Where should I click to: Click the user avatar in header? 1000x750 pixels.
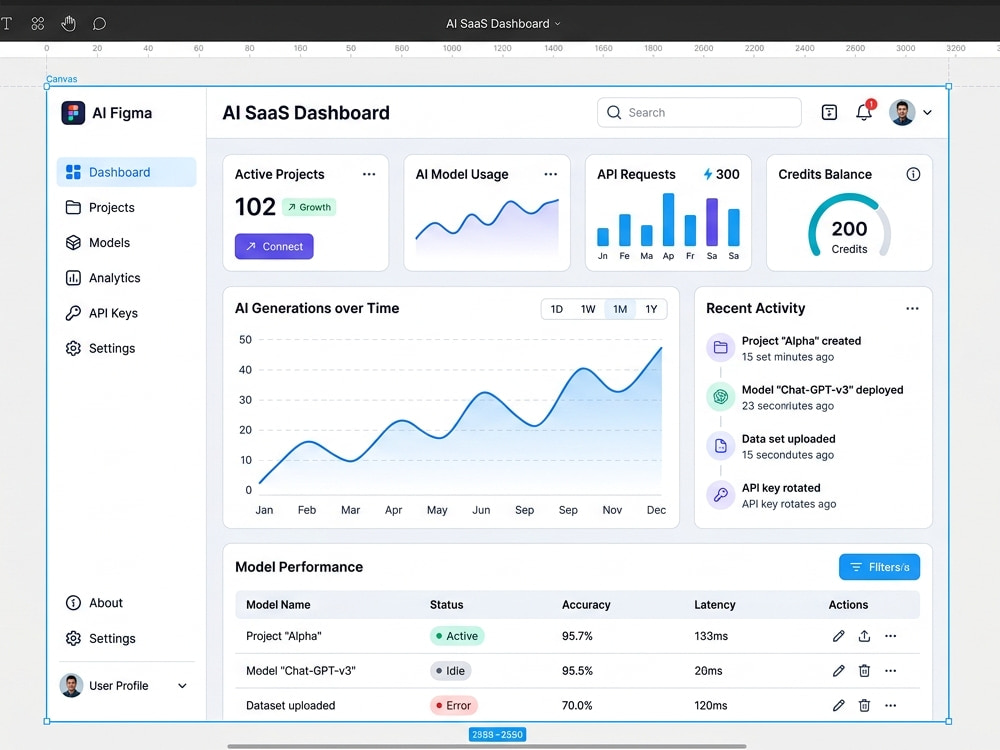click(902, 112)
